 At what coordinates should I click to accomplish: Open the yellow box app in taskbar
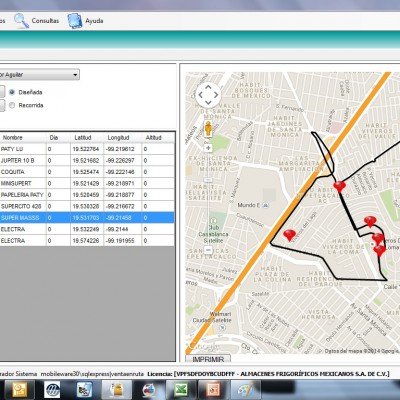pos(116,390)
